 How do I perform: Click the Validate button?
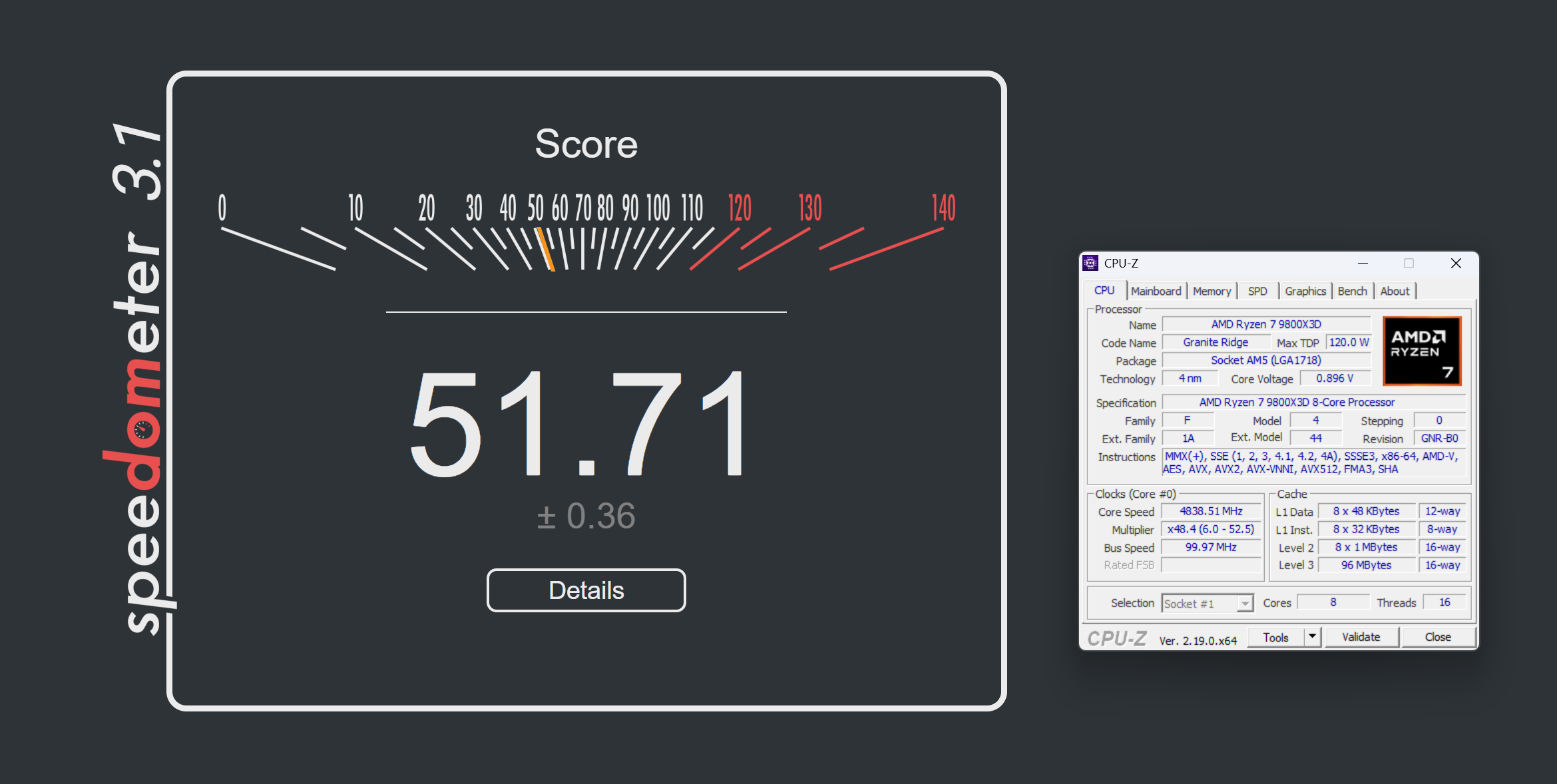click(x=1361, y=637)
